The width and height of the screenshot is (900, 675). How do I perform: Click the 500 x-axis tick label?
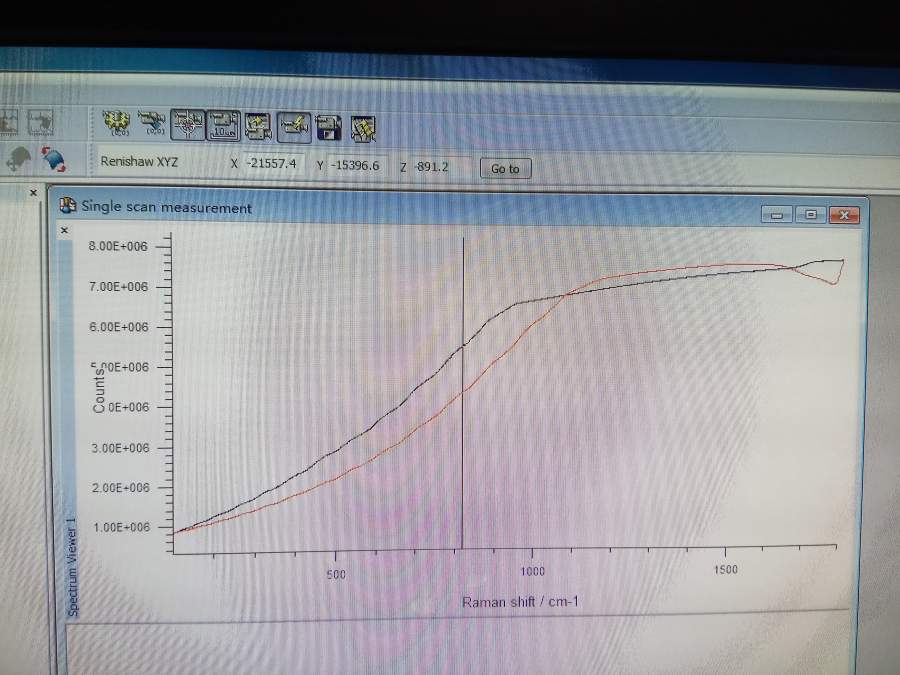point(336,574)
